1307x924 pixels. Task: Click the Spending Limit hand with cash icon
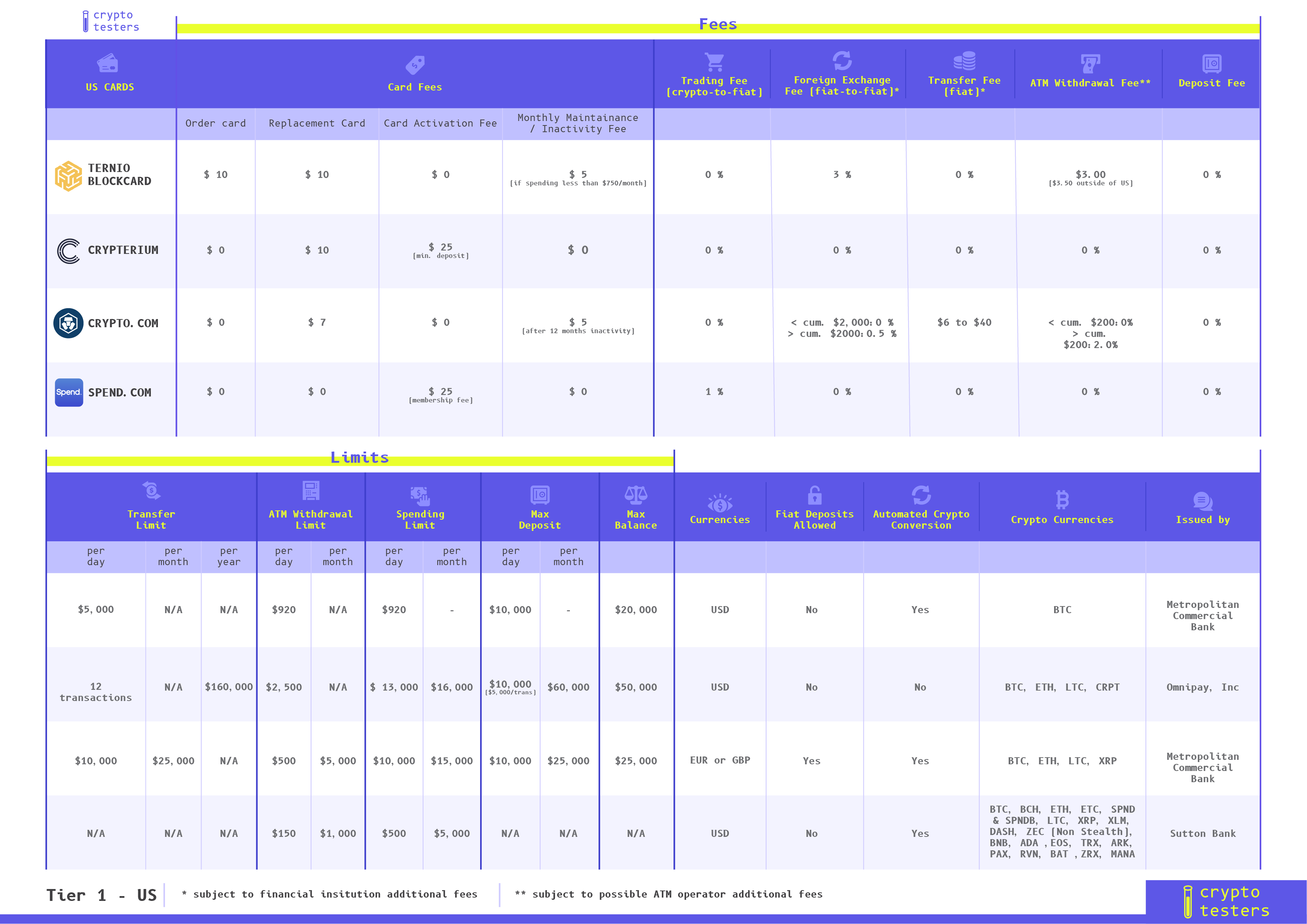pos(420,496)
